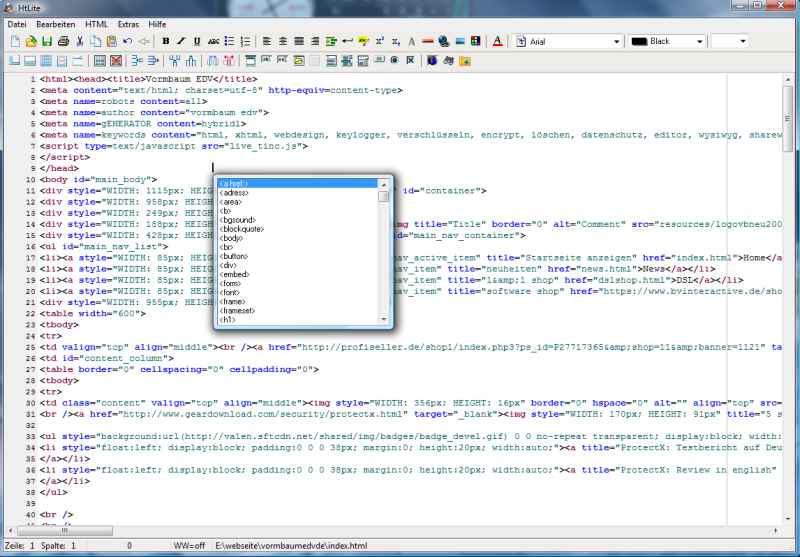Viewport: 800px width, 557px height.
Task: Click line 10 containing body id="main_body"
Action: pos(98,180)
